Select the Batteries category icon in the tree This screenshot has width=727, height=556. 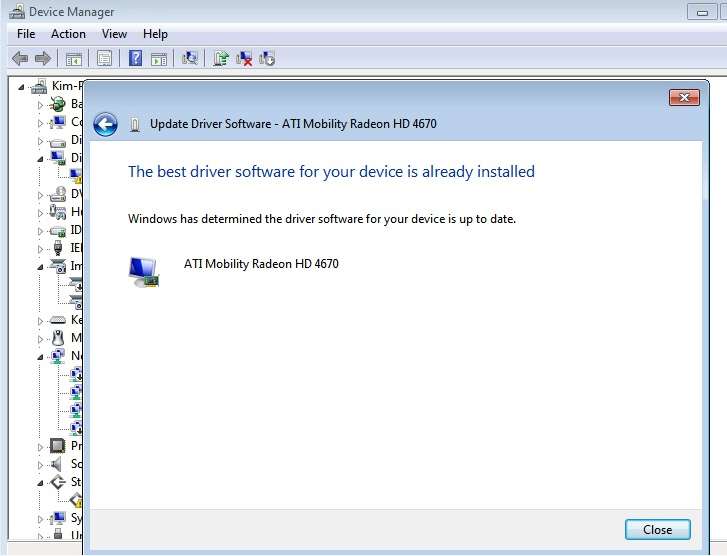(x=57, y=104)
